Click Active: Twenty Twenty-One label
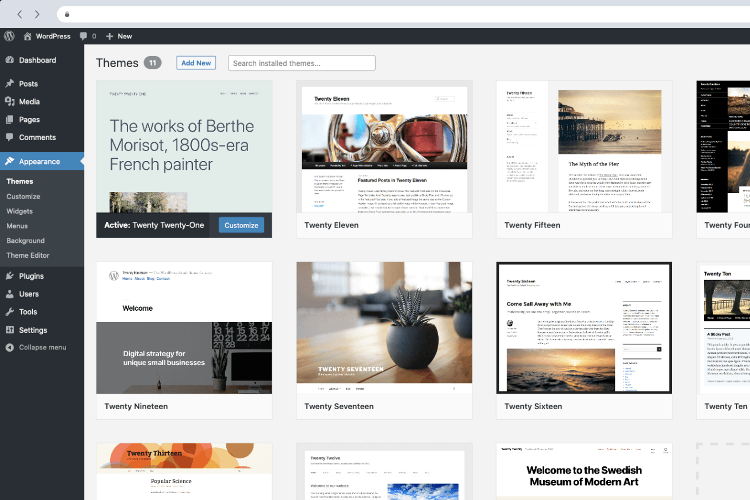The height and width of the screenshot is (500, 750). (154, 225)
